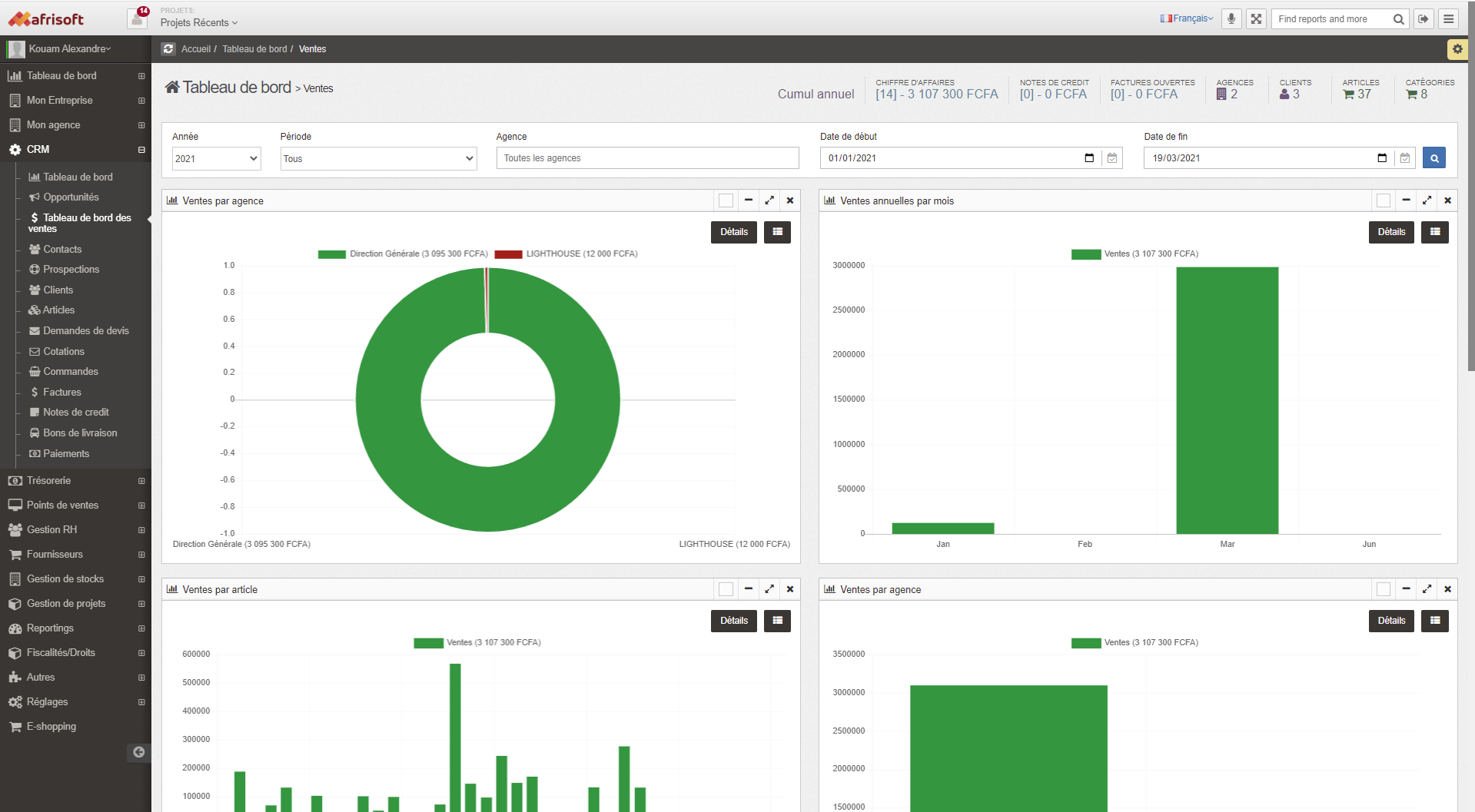Click the yellow settings gear icon
Viewport: 1475px width, 812px height.
[1457, 49]
